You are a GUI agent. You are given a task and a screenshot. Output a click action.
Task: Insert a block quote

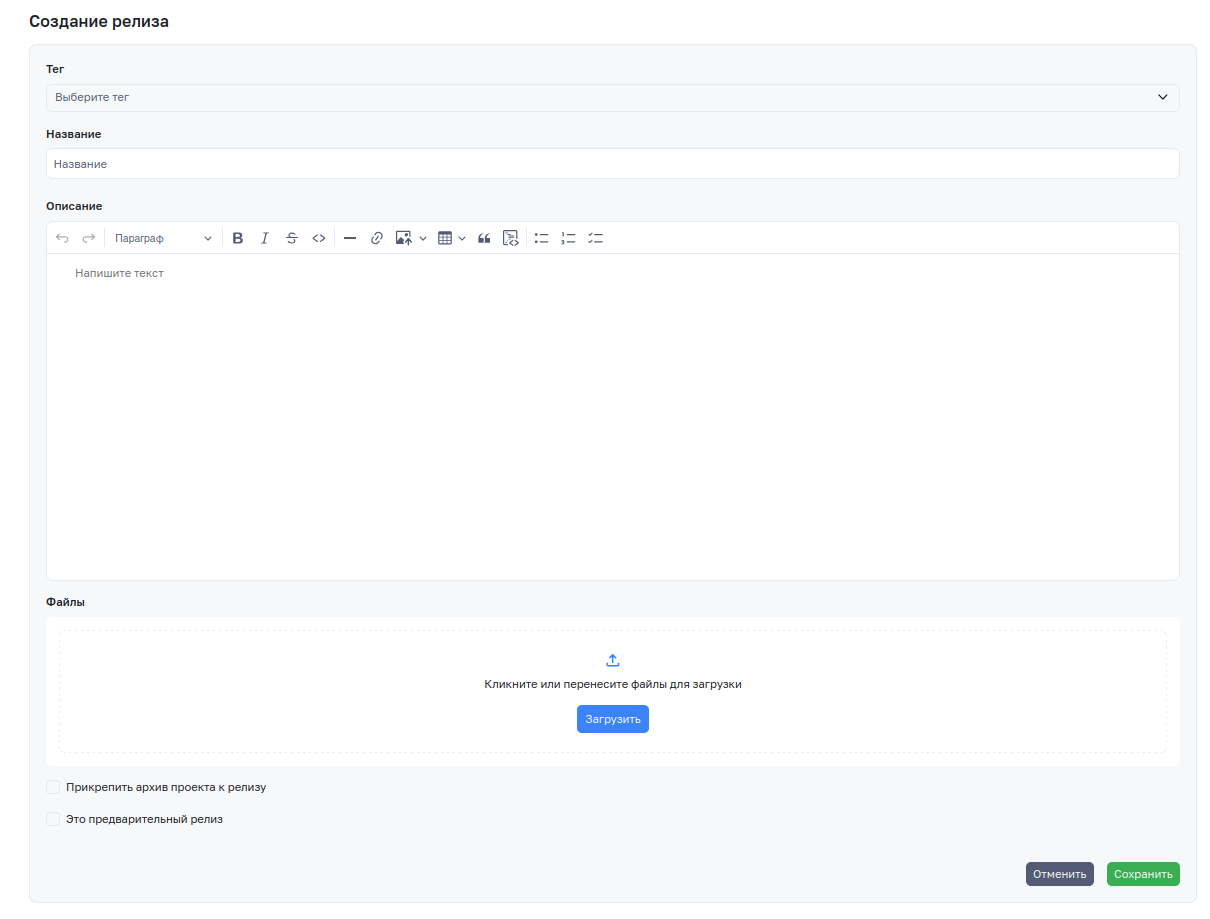point(484,238)
